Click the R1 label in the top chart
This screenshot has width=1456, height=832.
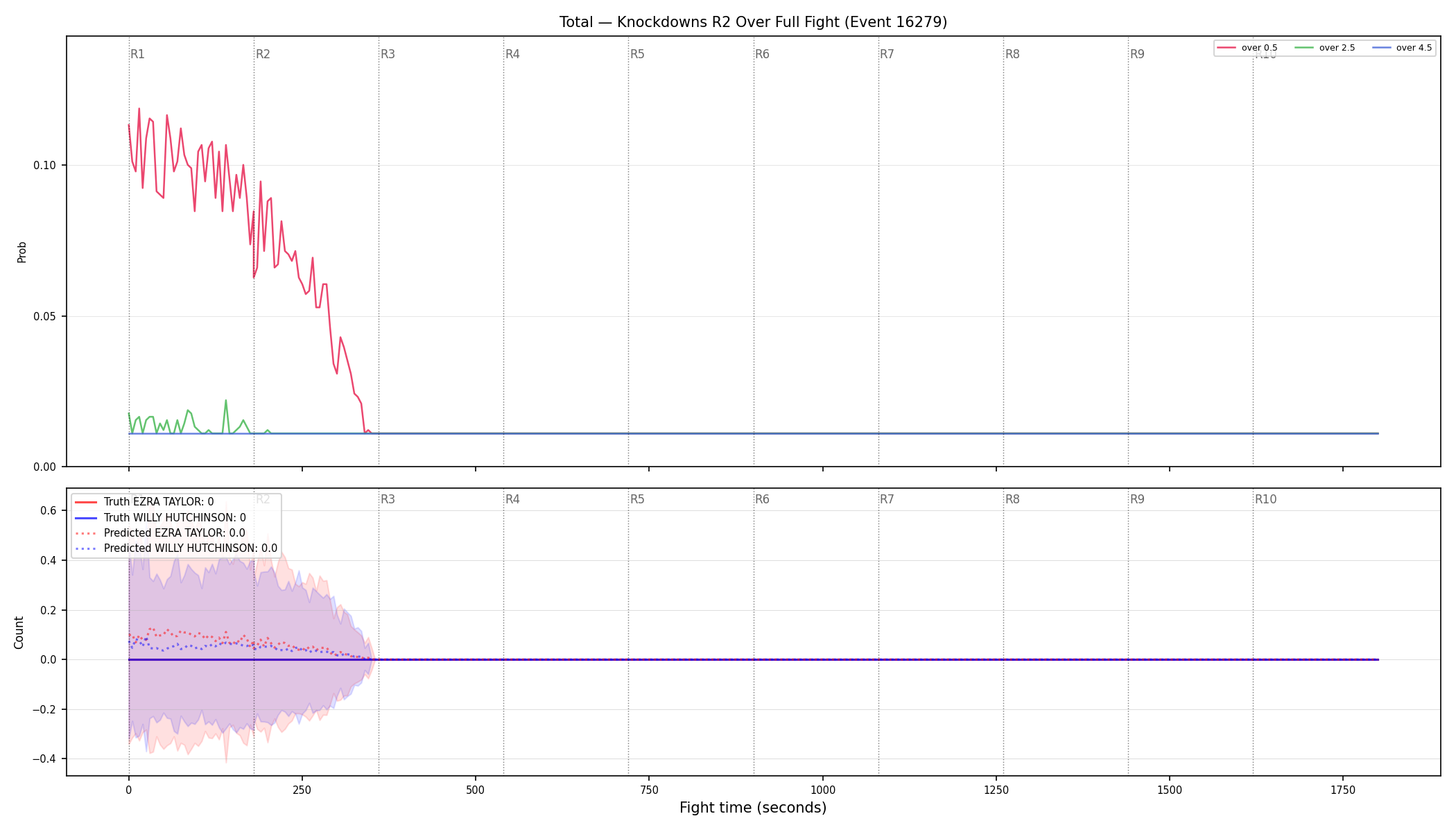[x=137, y=54]
